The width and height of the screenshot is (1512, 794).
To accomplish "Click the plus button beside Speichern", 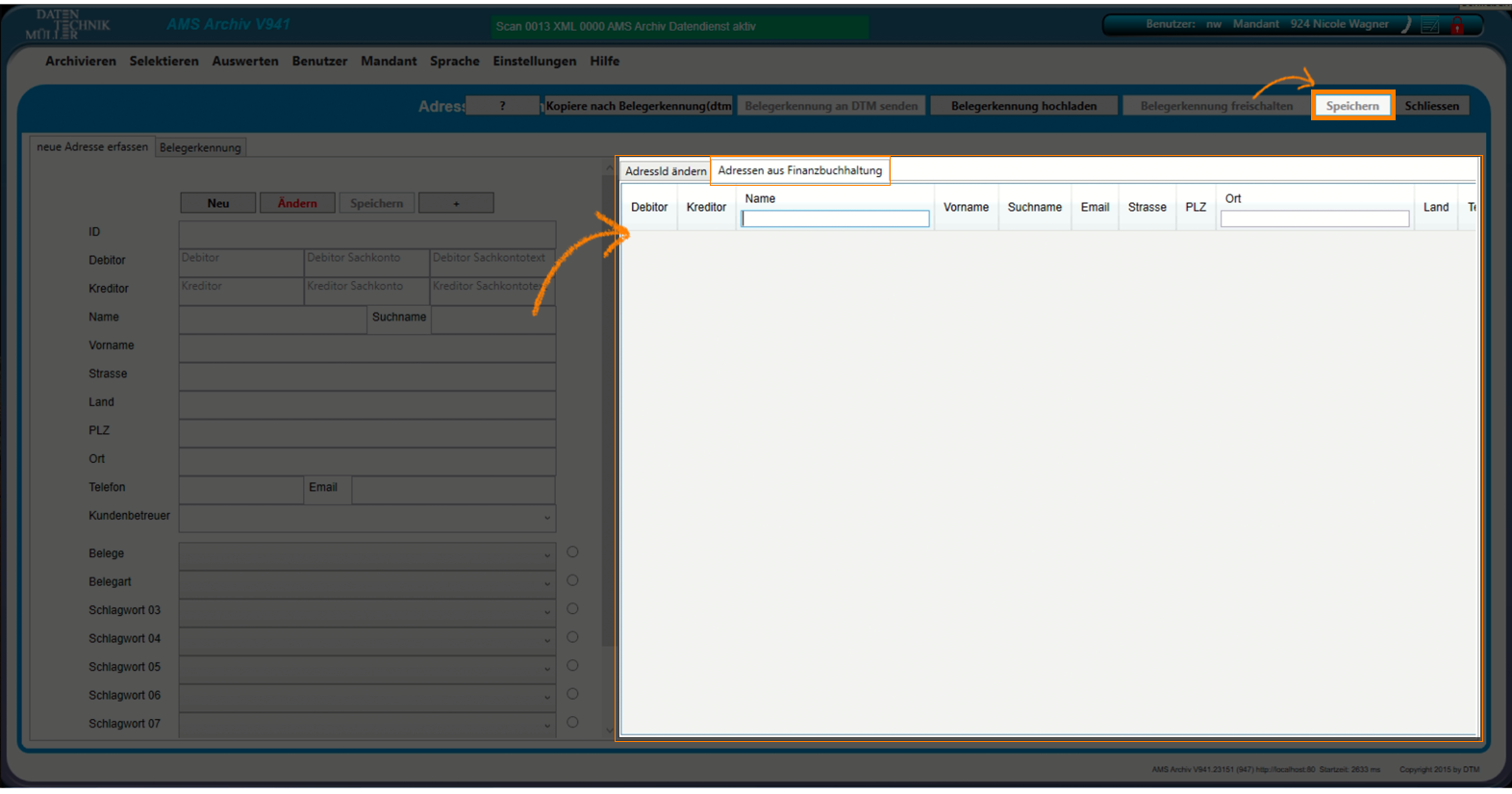I will pyautogui.click(x=456, y=203).
